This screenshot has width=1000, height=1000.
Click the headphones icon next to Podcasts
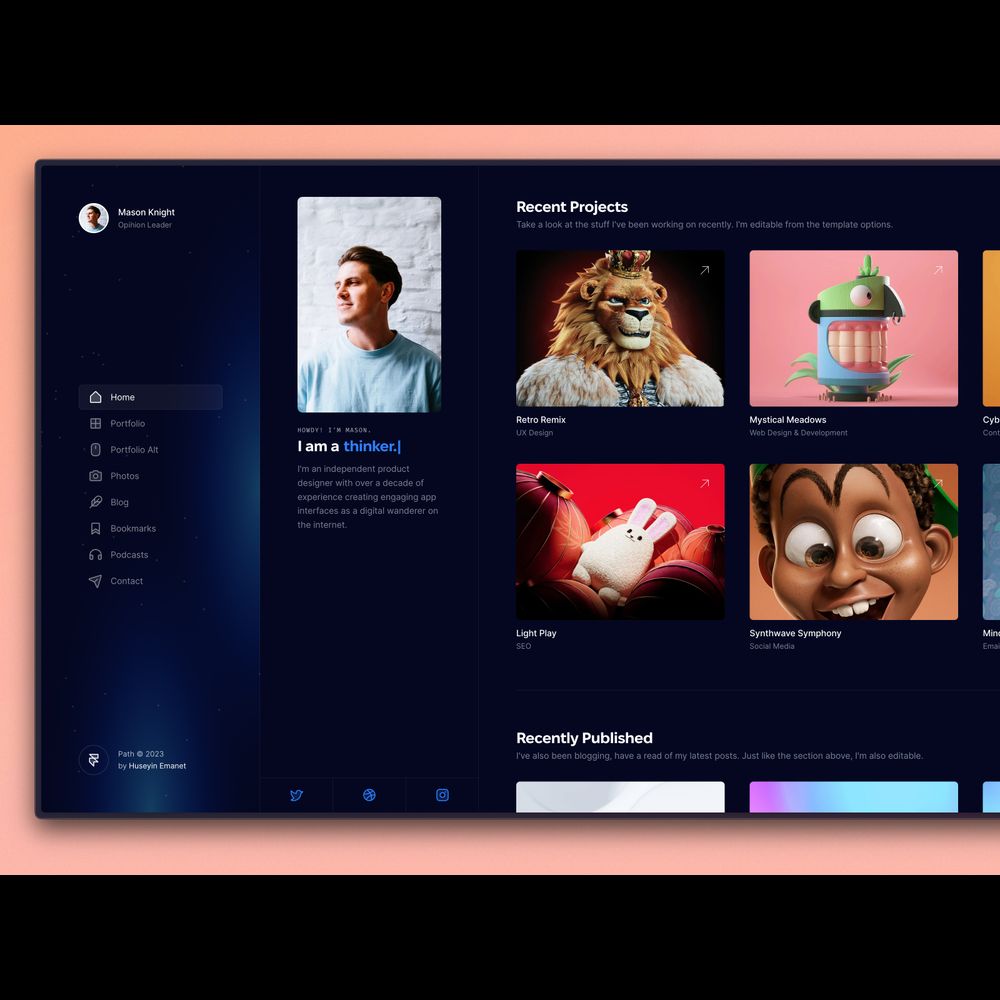tap(95, 555)
